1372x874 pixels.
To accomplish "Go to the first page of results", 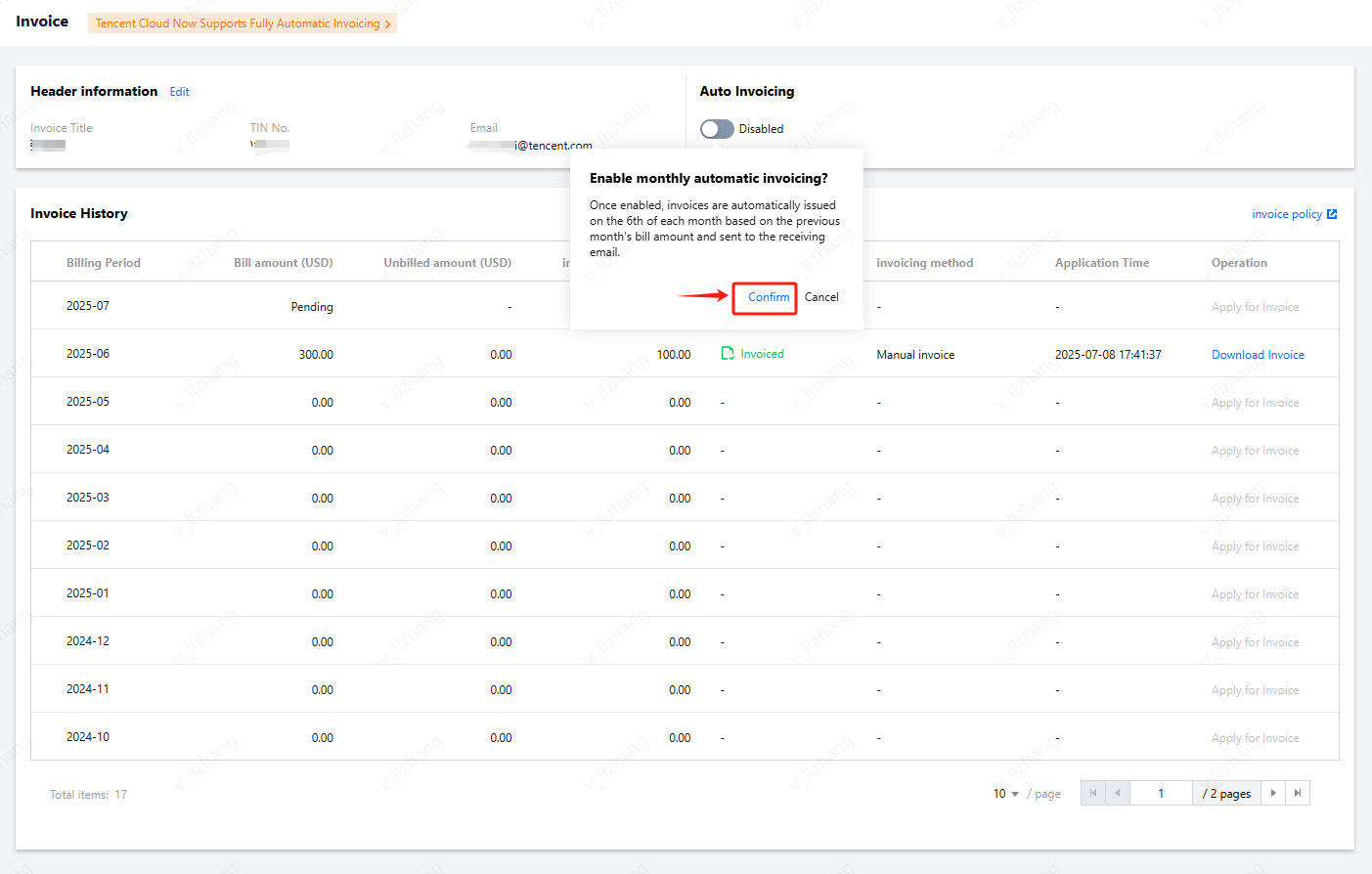I will click(1092, 793).
